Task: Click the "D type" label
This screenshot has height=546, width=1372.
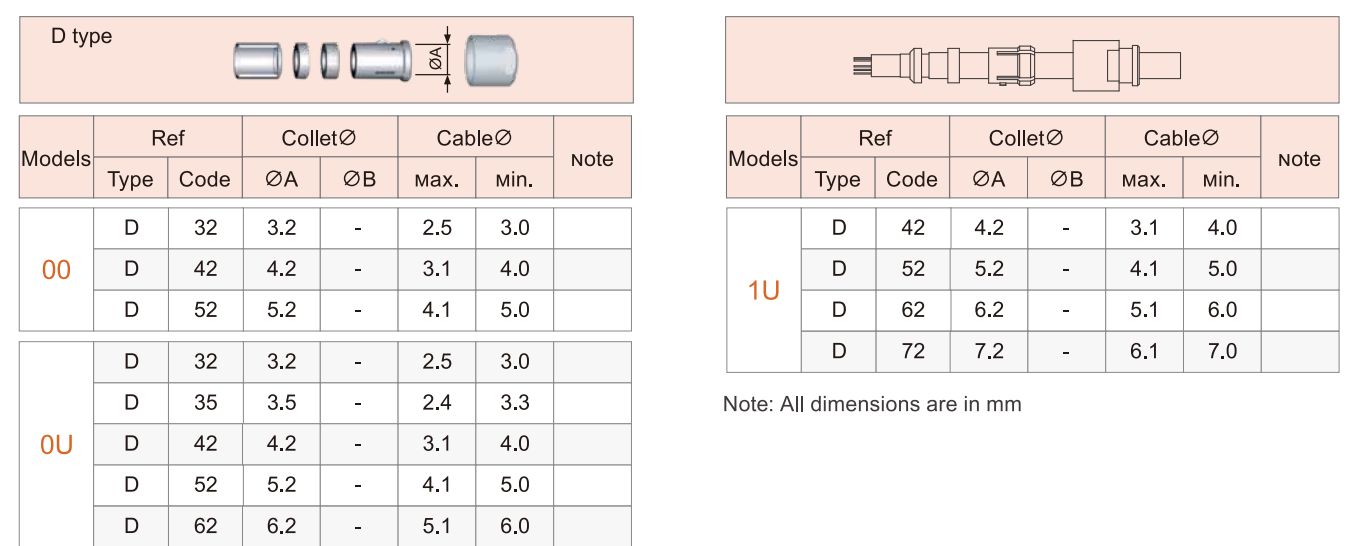Action: (x=82, y=37)
